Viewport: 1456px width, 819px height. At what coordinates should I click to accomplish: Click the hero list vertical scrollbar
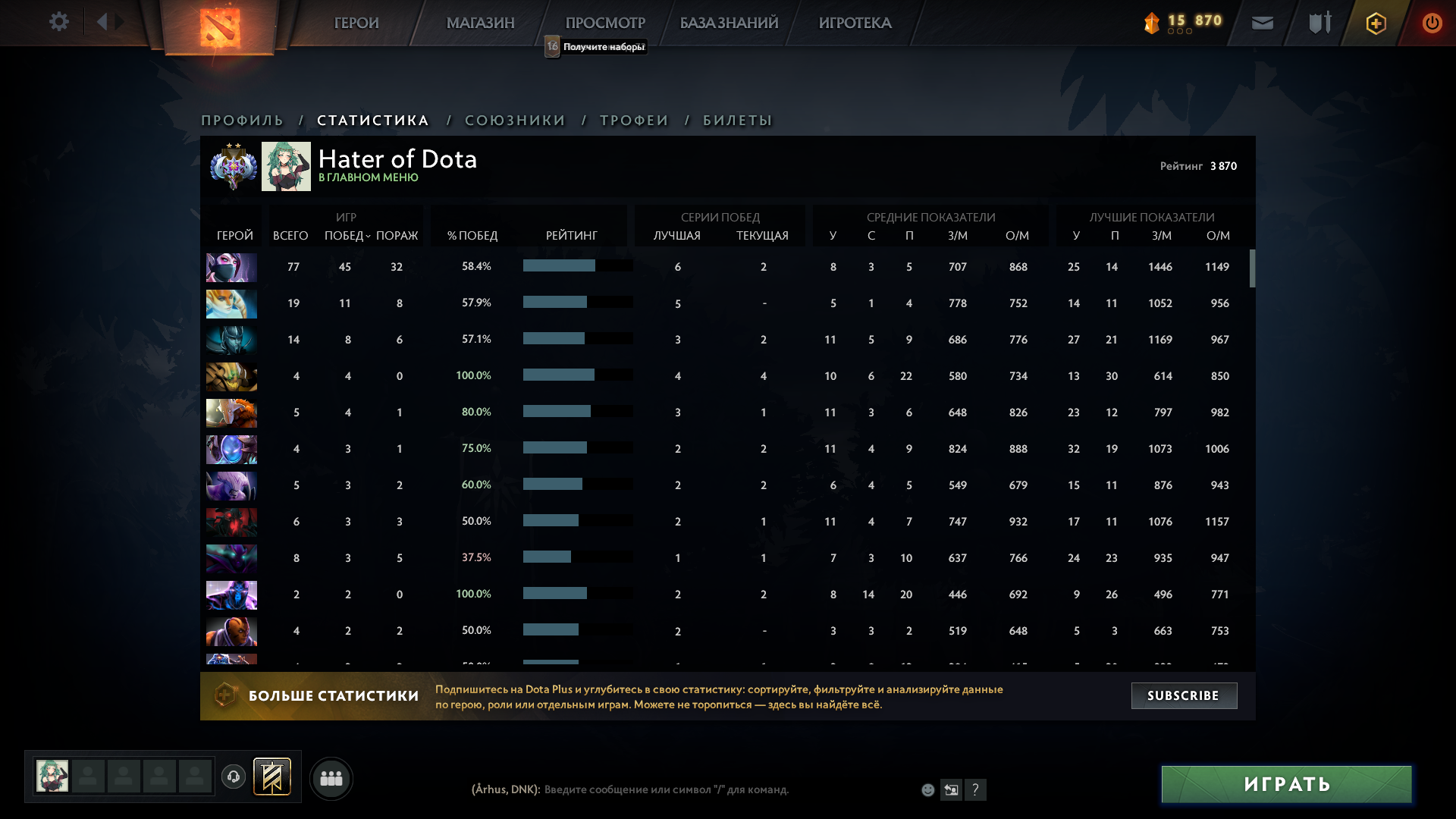point(1252,268)
